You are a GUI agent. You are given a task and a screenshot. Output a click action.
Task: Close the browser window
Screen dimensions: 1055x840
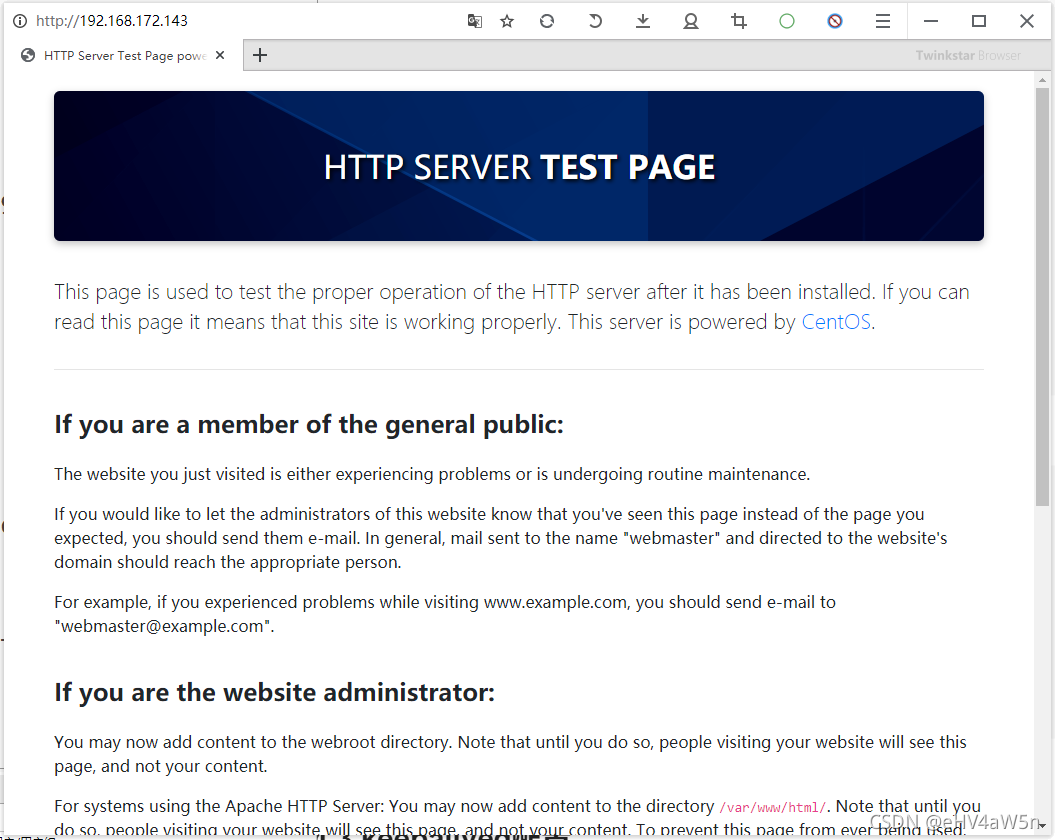(1027, 21)
